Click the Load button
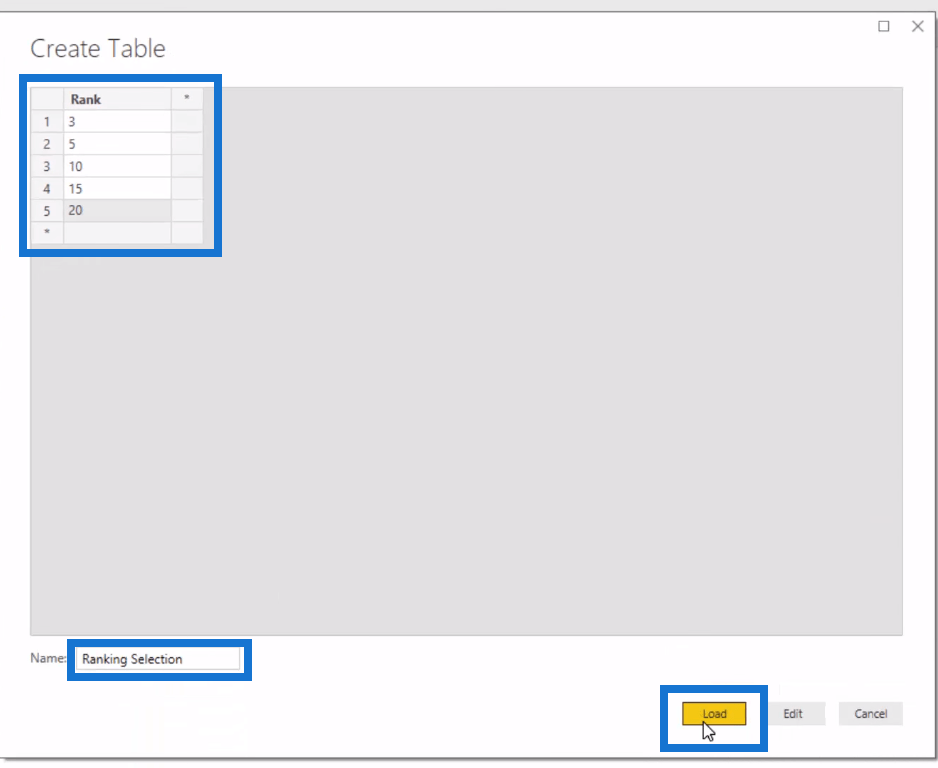 [714, 714]
